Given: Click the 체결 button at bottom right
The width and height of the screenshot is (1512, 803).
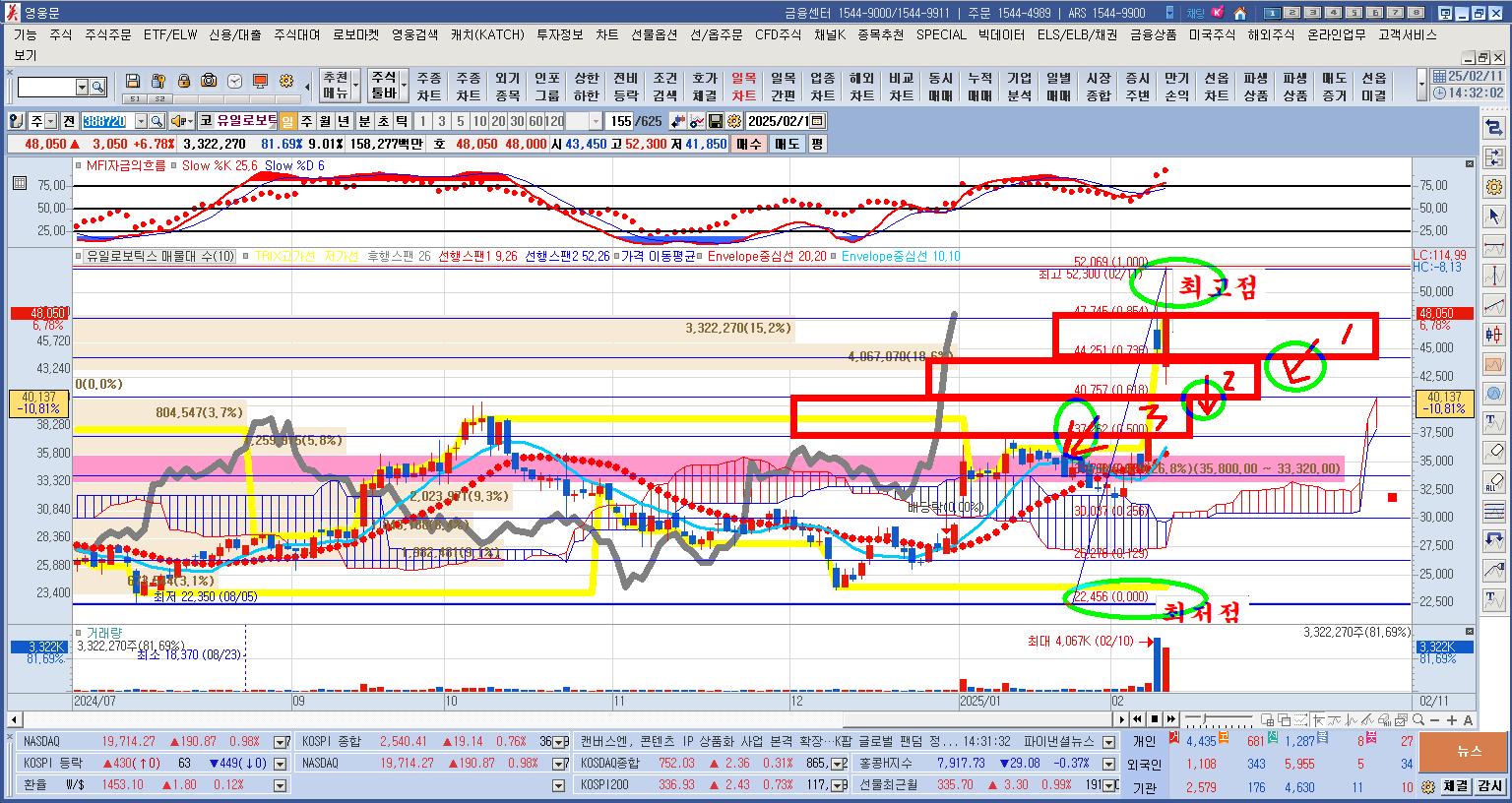Looking at the screenshot, I should [1455, 786].
